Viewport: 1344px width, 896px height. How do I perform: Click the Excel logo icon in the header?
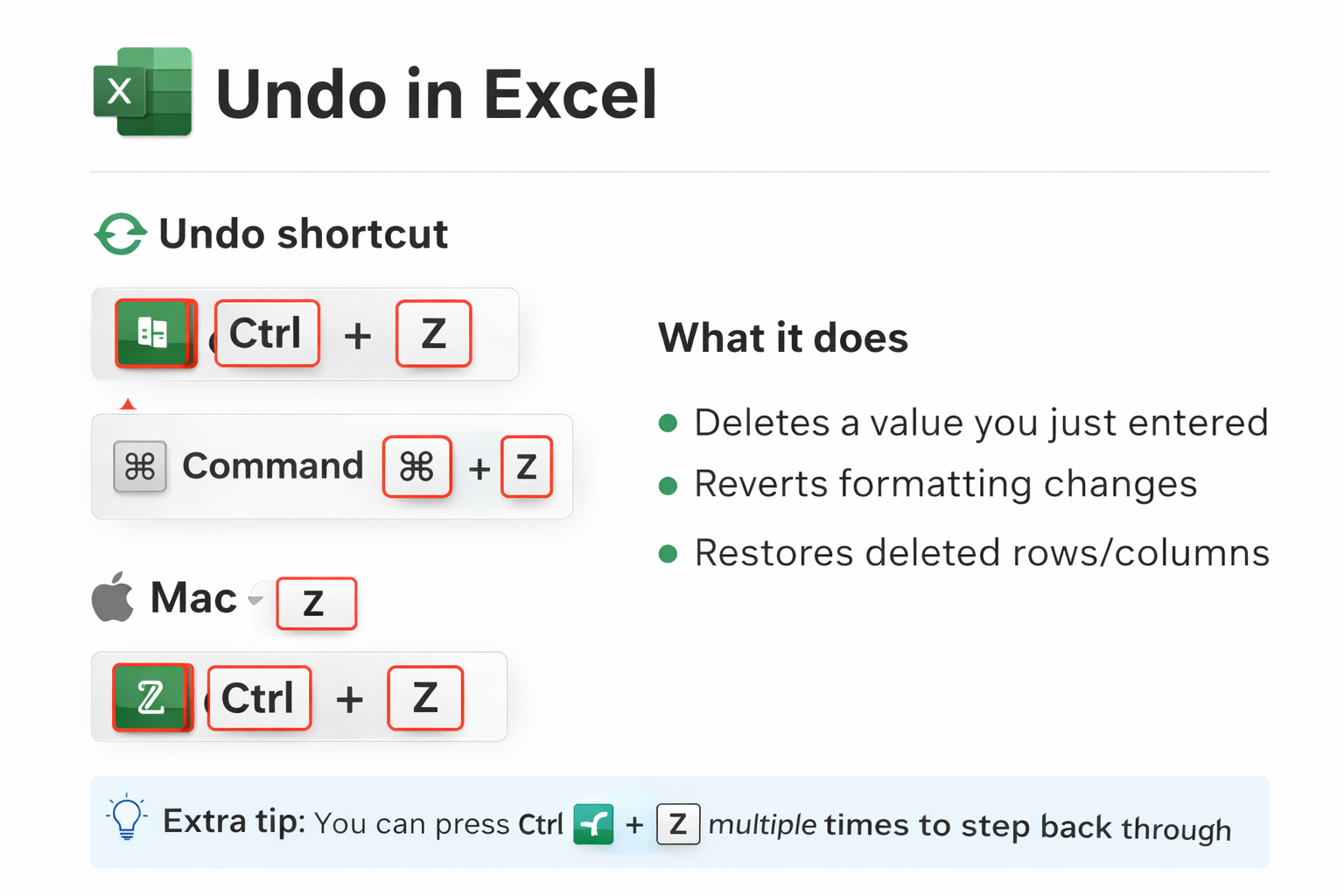pyautogui.click(x=143, y=92)
